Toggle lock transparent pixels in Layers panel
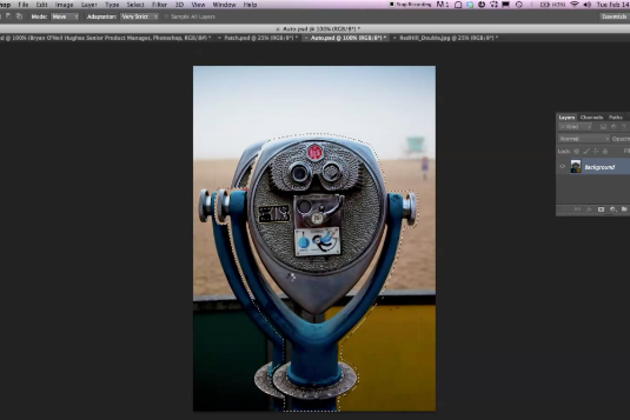The image size is (630, 420). pos(574,149)
